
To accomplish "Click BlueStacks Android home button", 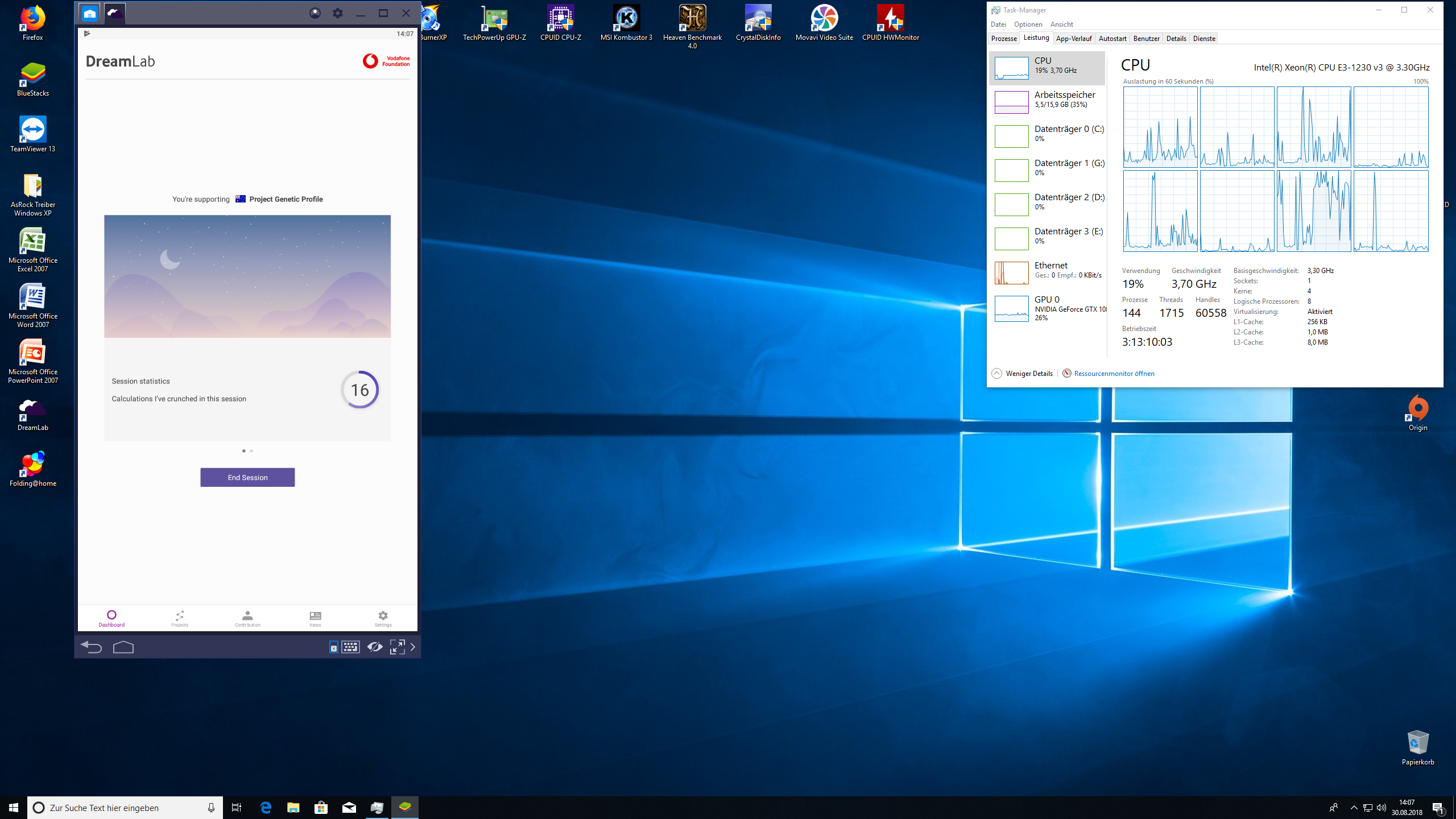I will click(x=123, y=647).
